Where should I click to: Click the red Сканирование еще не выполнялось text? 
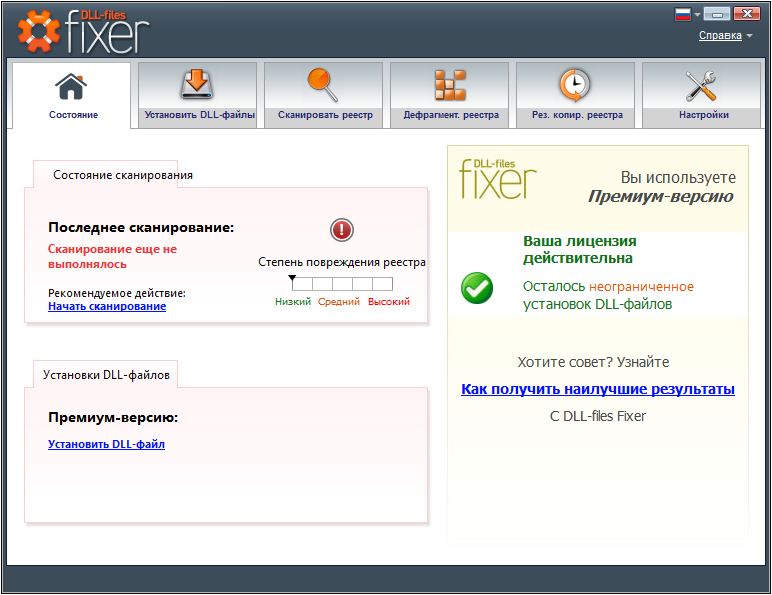(112, 257)
